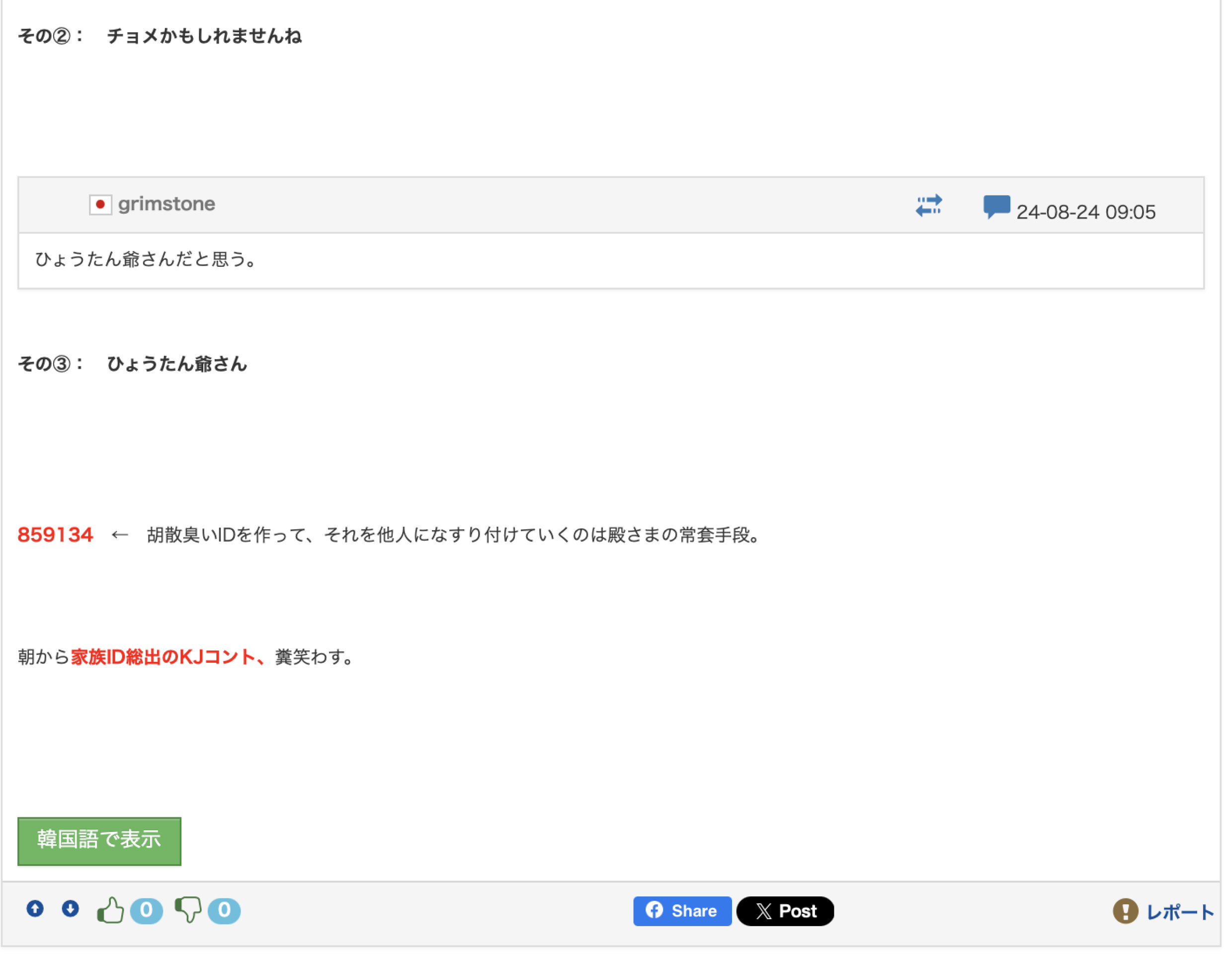The width and height of the screenshot is (1232, 954).
Task: Click the red 家族ID総出のKJコント text
Action: [164, 657]
